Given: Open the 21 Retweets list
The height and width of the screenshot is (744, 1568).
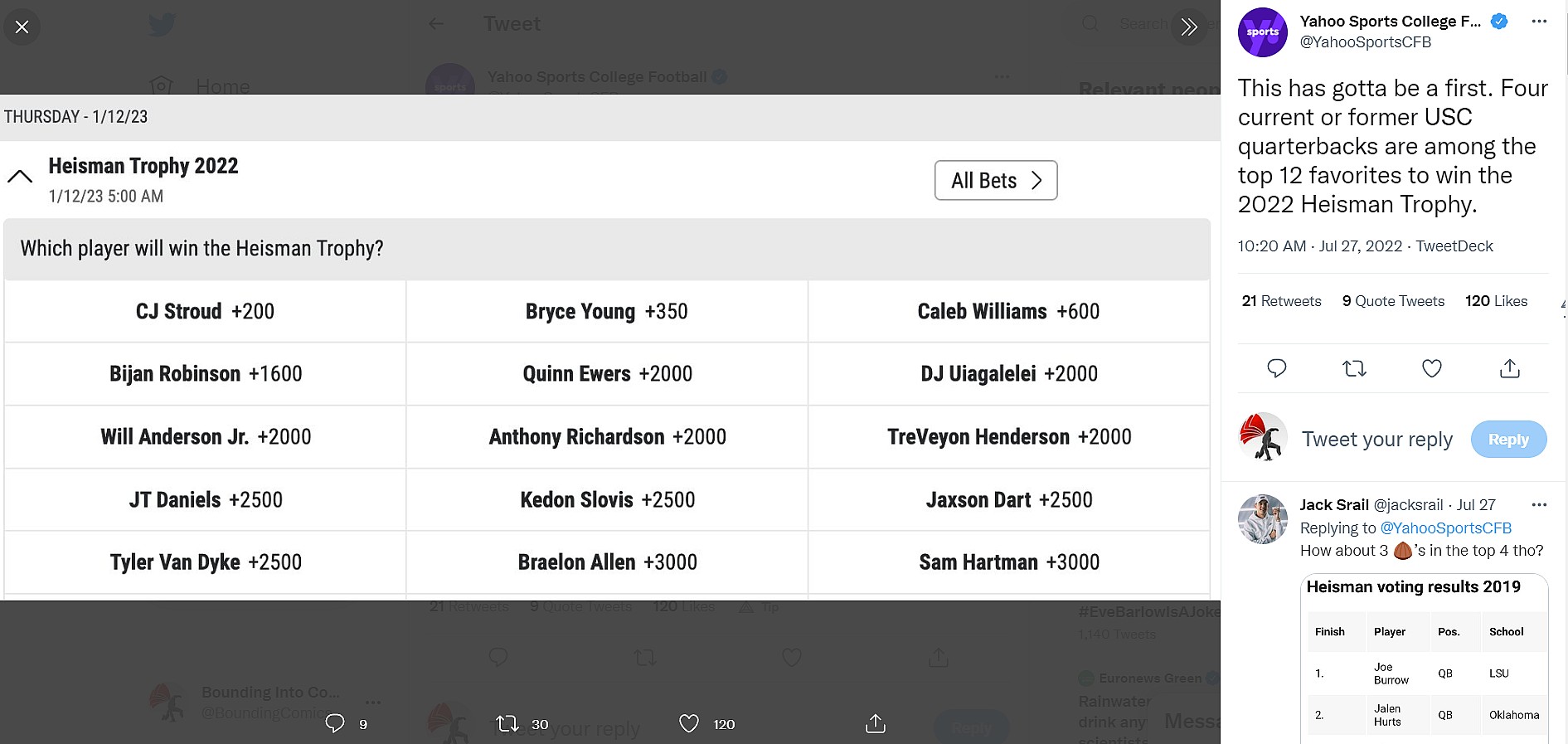Looking at the screenshot, I should (1281, 301).
